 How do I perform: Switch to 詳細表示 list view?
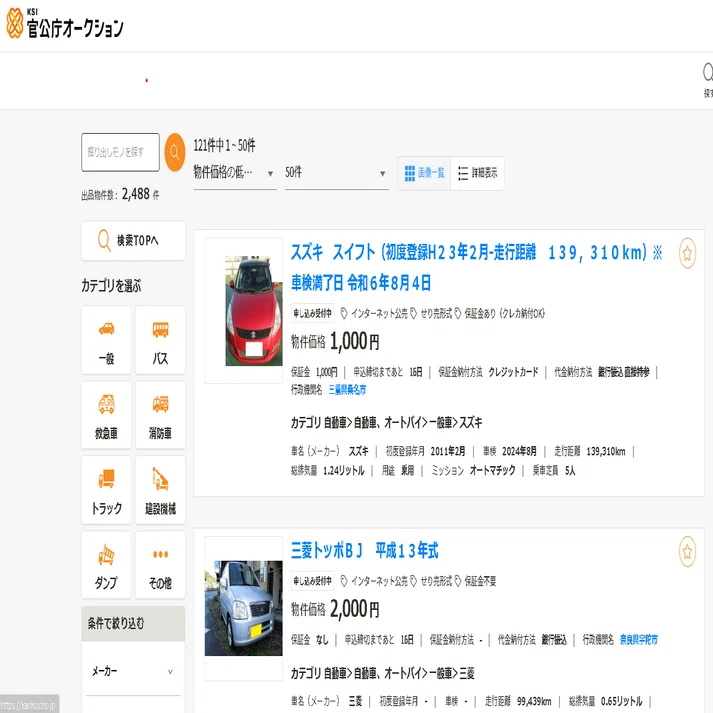(x=477, y=173)
